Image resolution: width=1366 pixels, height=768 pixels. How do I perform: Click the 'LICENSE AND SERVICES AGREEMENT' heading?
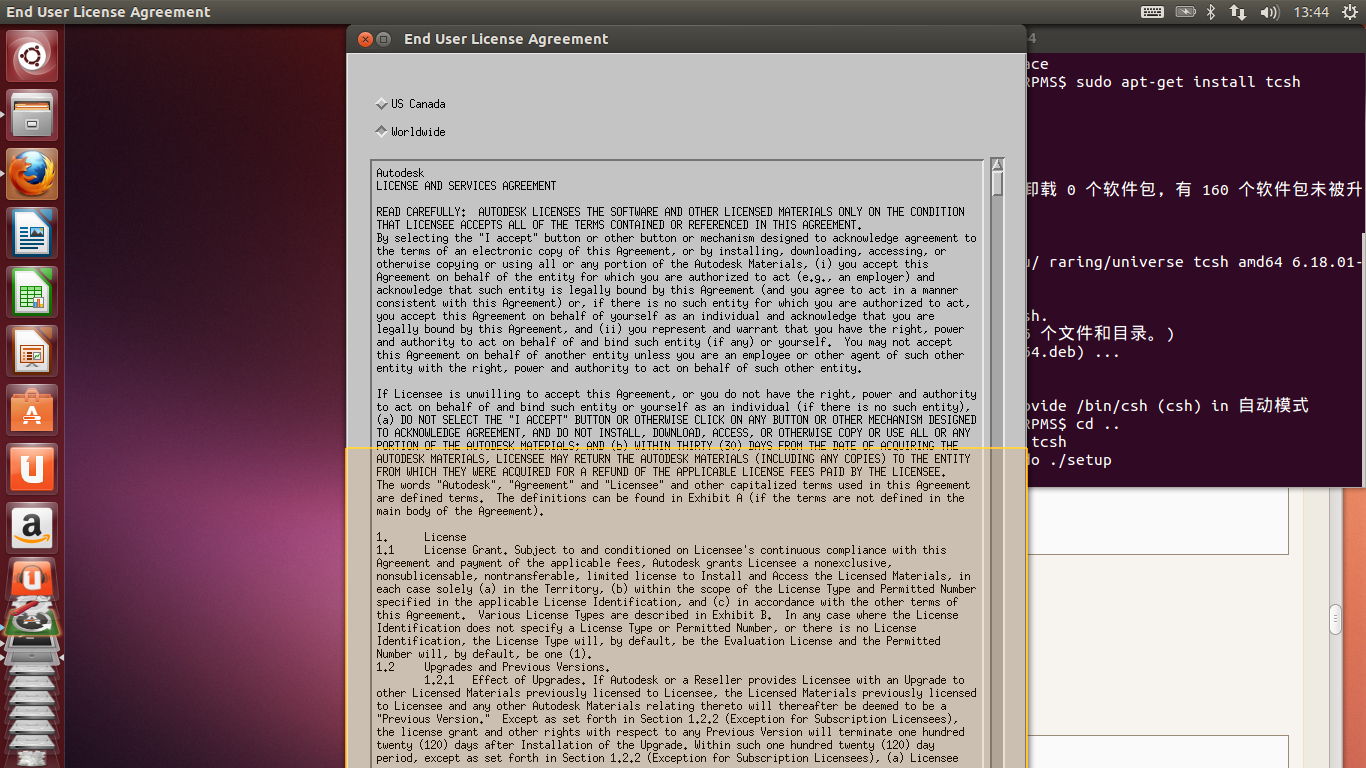click(466, 186)
